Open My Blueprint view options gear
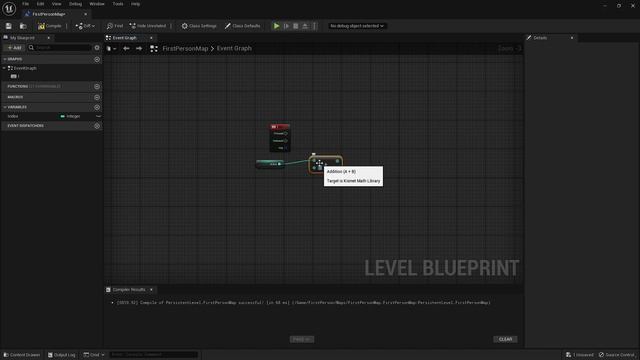This screenshot has height=360, width=640. pyautogui.click(x=97, y=48)
